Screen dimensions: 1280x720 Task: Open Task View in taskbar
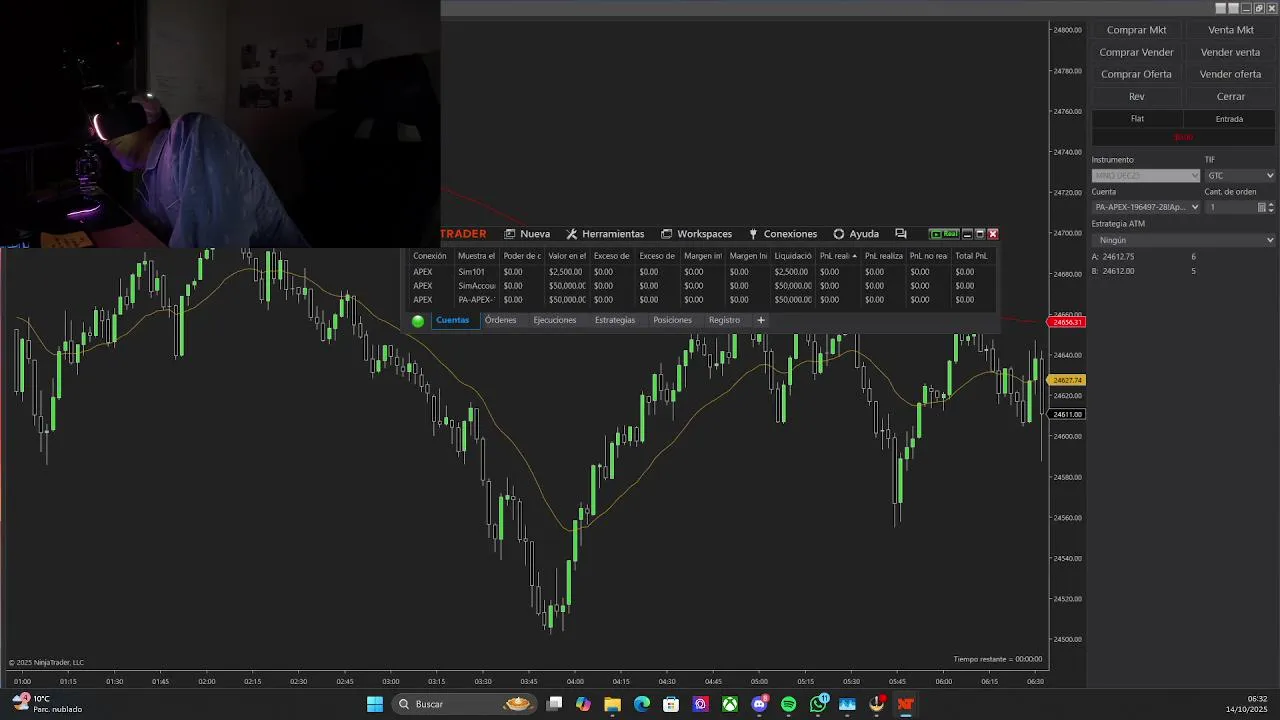tap(555, 704)
